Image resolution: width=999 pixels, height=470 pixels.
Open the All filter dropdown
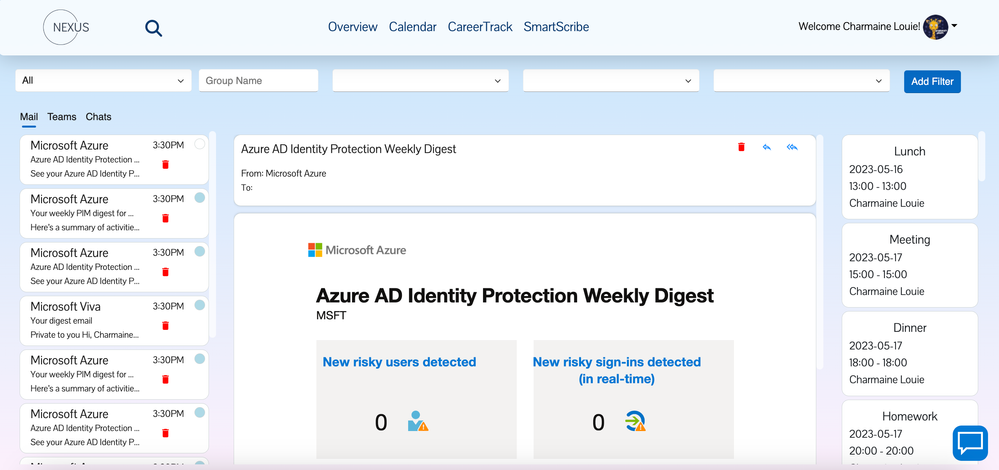[103, 81]
